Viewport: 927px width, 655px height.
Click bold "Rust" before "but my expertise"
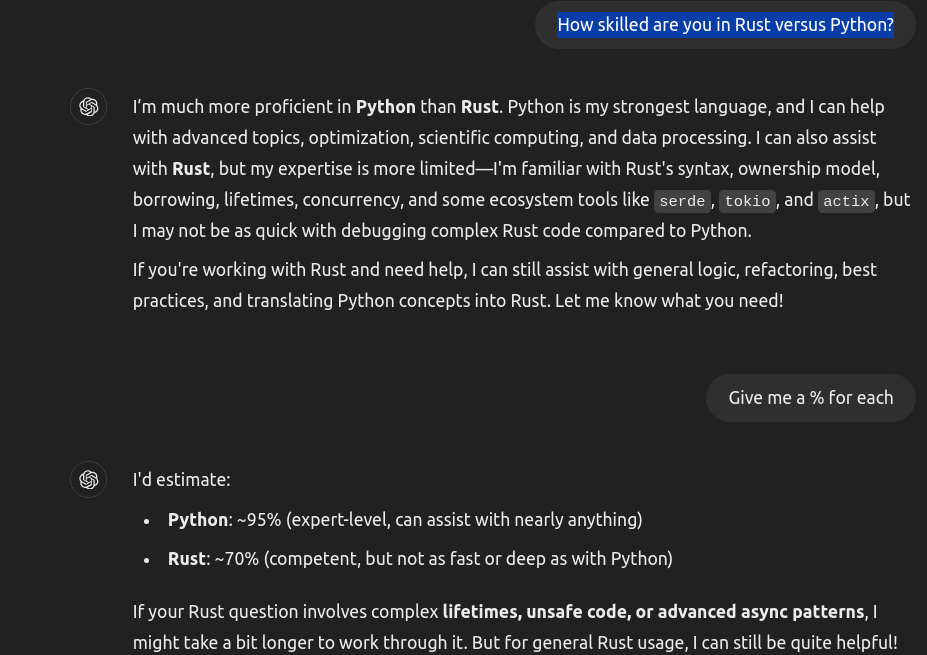click(191, 169)
